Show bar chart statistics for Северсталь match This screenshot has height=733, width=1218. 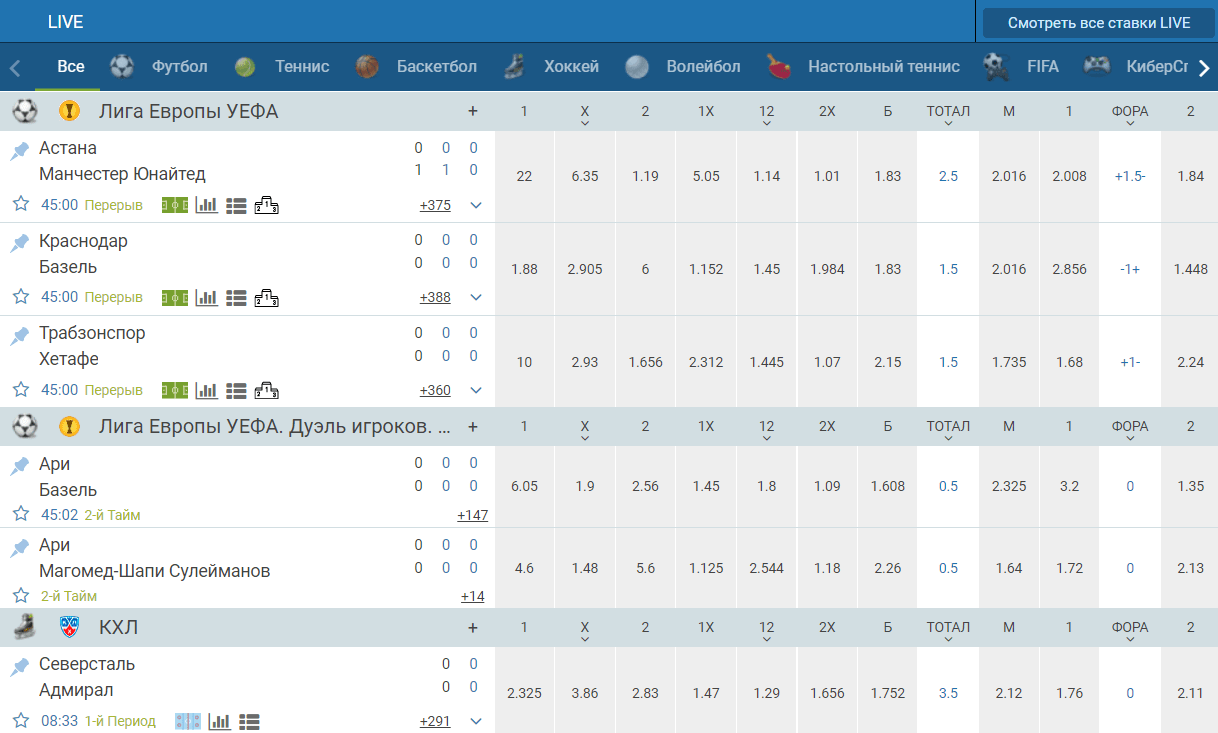(220, 721)
